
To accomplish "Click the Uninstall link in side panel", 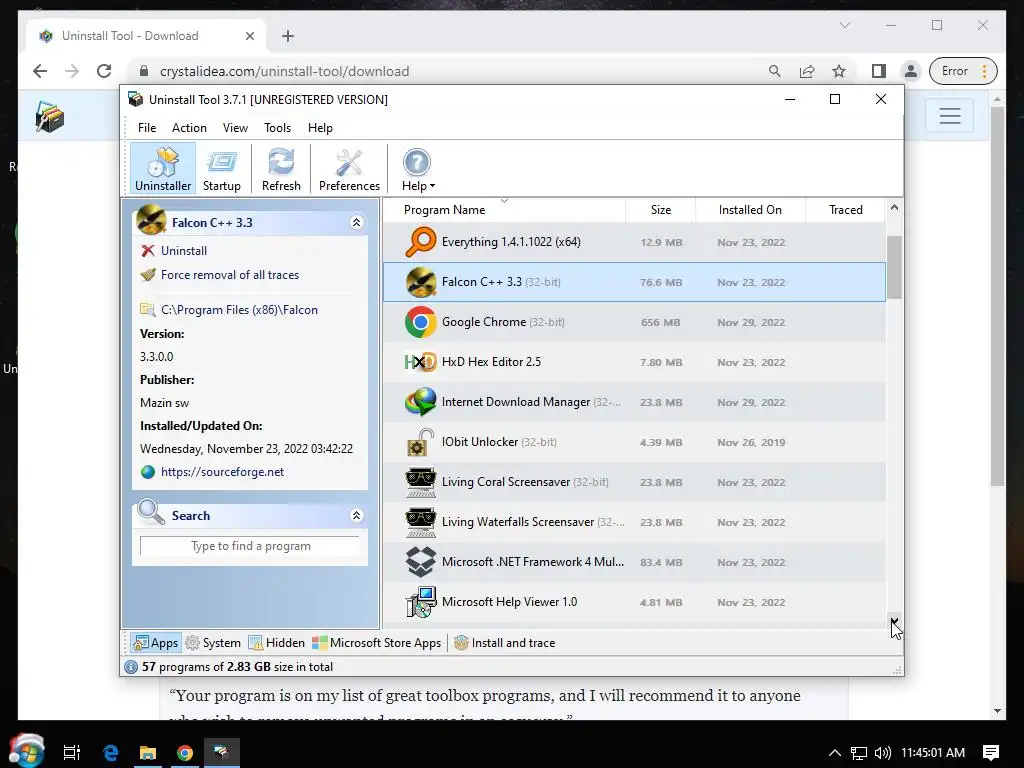I will tap(184, 251).
